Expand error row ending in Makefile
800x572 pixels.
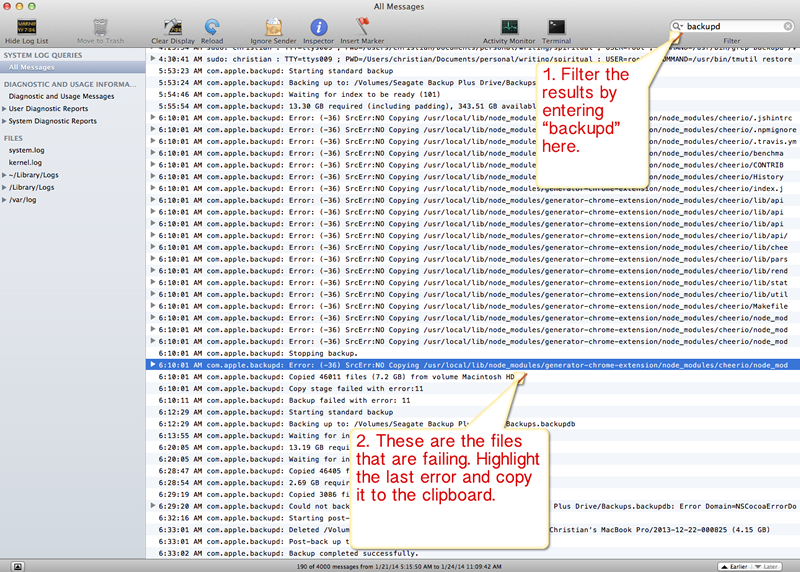152,306
